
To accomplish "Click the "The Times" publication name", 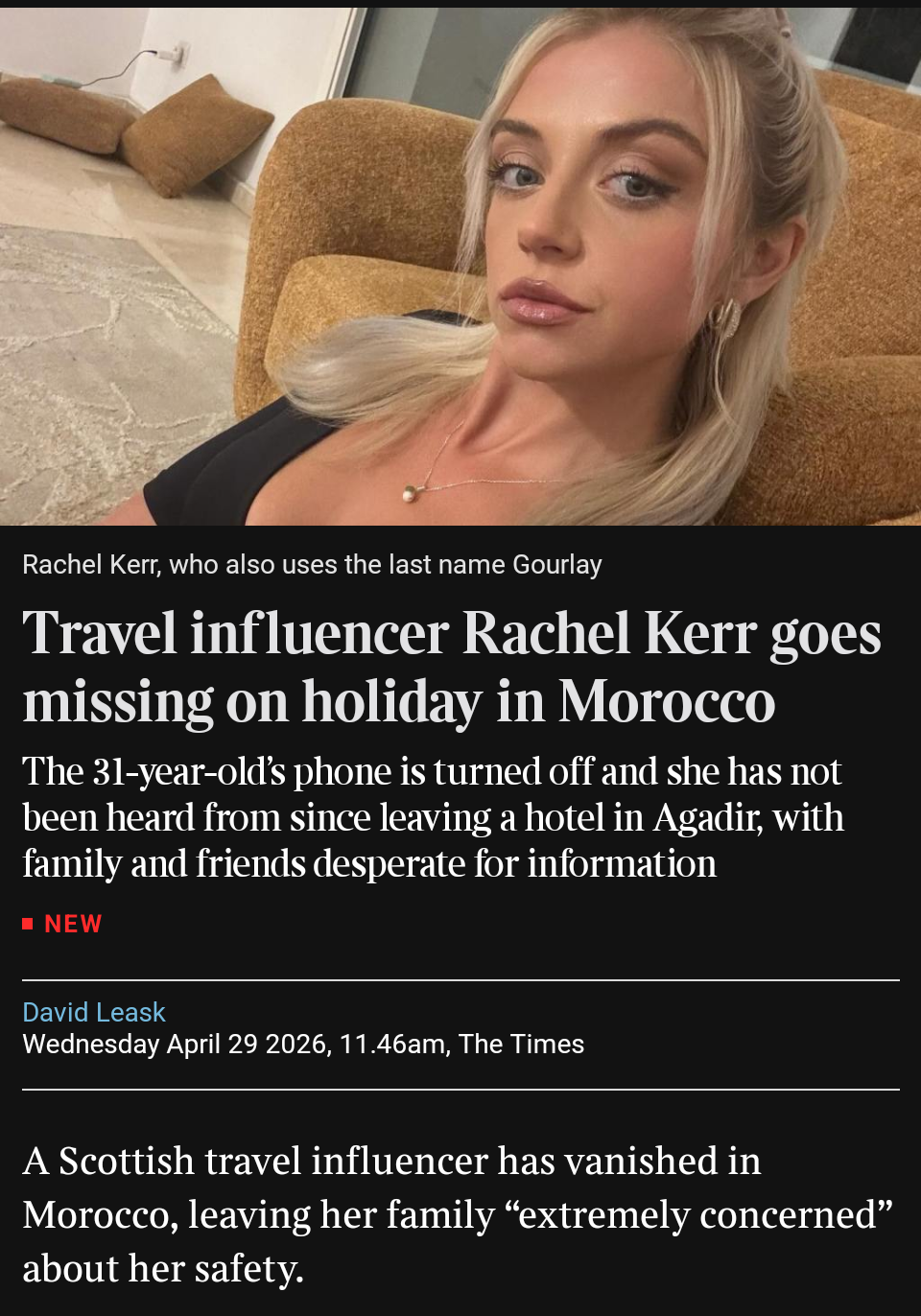I will coord(522,1044).
